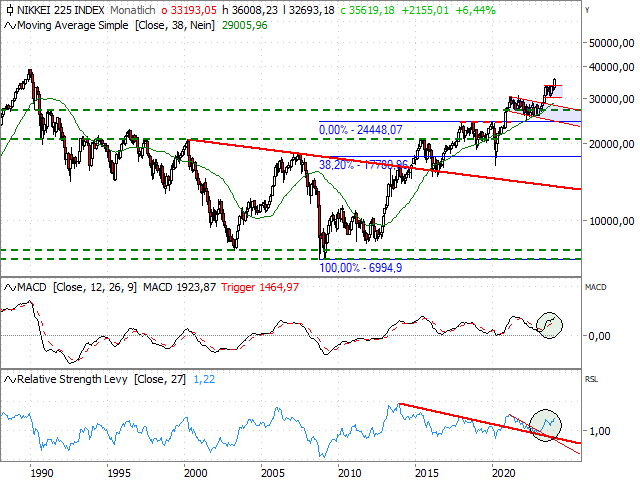The height and width of the screenshot is (480, 640).
Task: Click the NIKKEI 225 INDEX title label
Action: (61, 10)
